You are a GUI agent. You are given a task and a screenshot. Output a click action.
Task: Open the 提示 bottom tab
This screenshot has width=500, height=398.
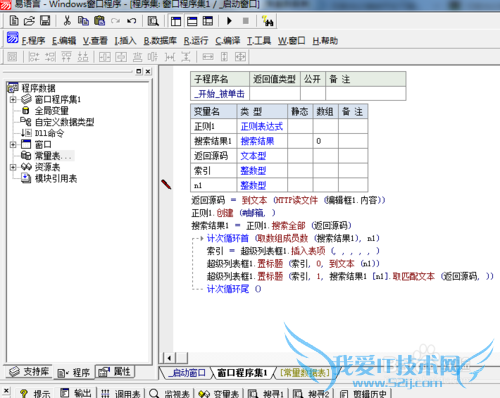coord(35,394)
